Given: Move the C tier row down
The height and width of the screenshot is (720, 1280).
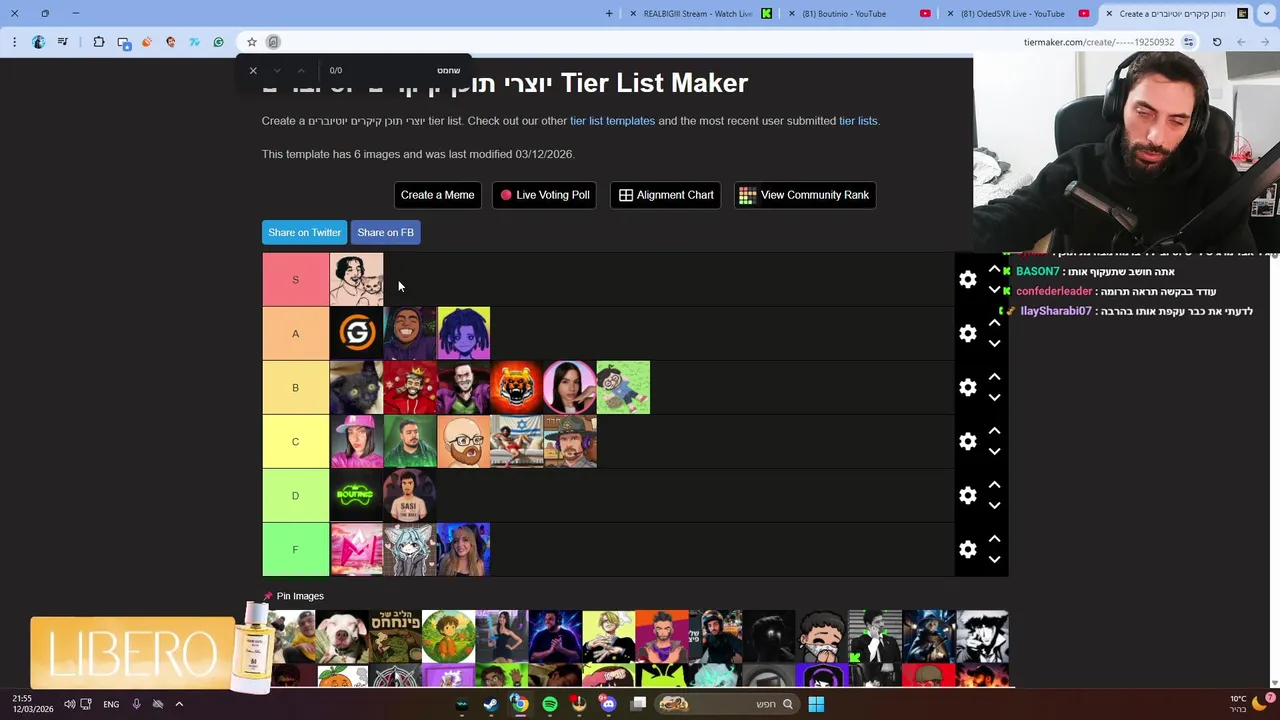Looking at the screenshot, I should (994, 452).
